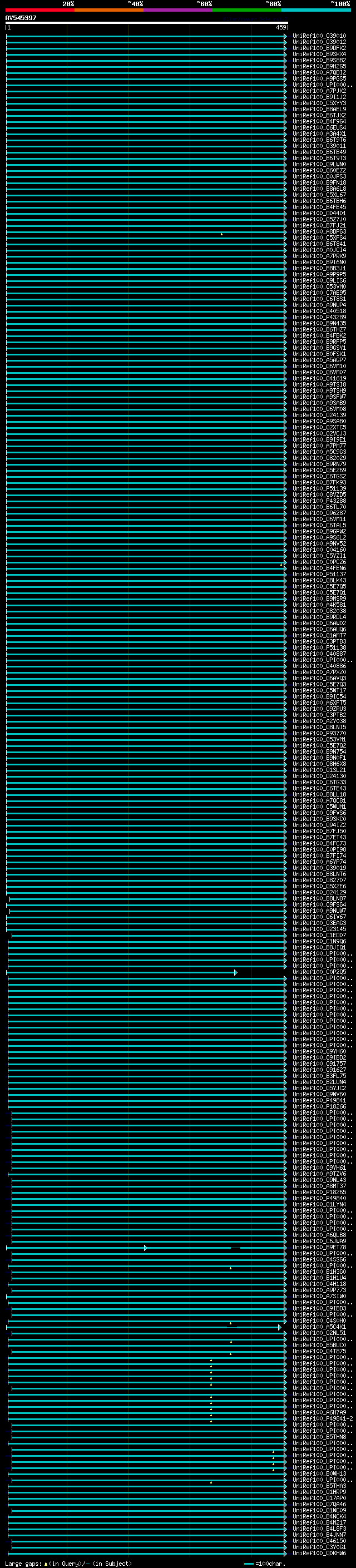Screen dimensions: 356x1568
Task: Select the UniRef100_Q41619 label
Action: point(319,379)
